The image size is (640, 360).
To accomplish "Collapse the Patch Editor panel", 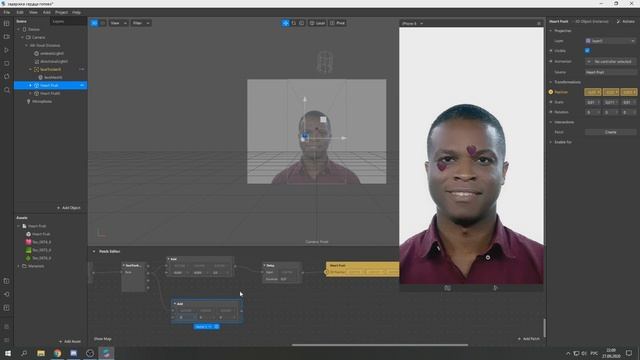I will click(x=94, y=251).
